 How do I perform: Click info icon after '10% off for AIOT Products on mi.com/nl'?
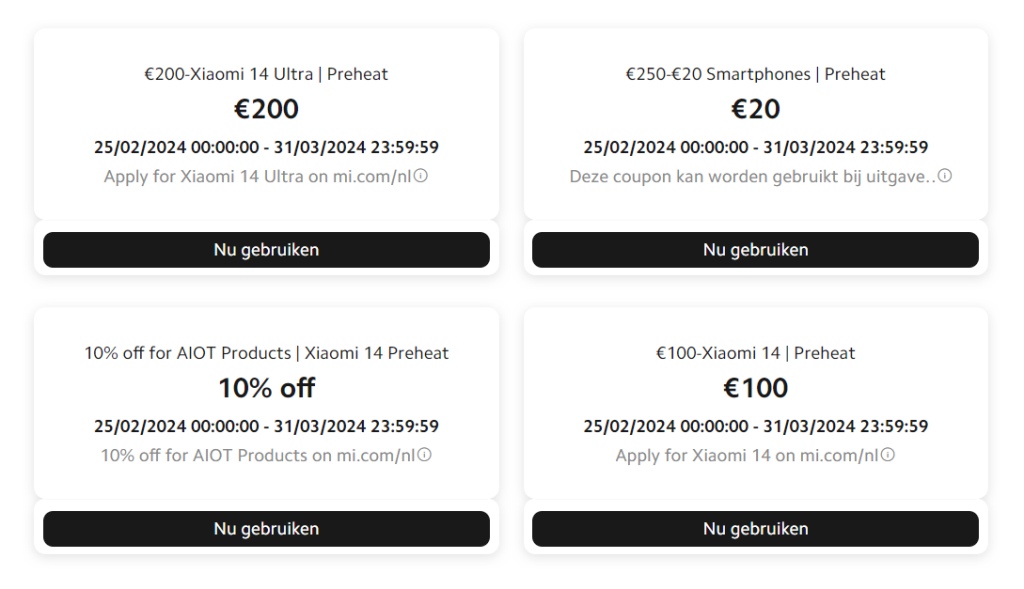point(424,455)
